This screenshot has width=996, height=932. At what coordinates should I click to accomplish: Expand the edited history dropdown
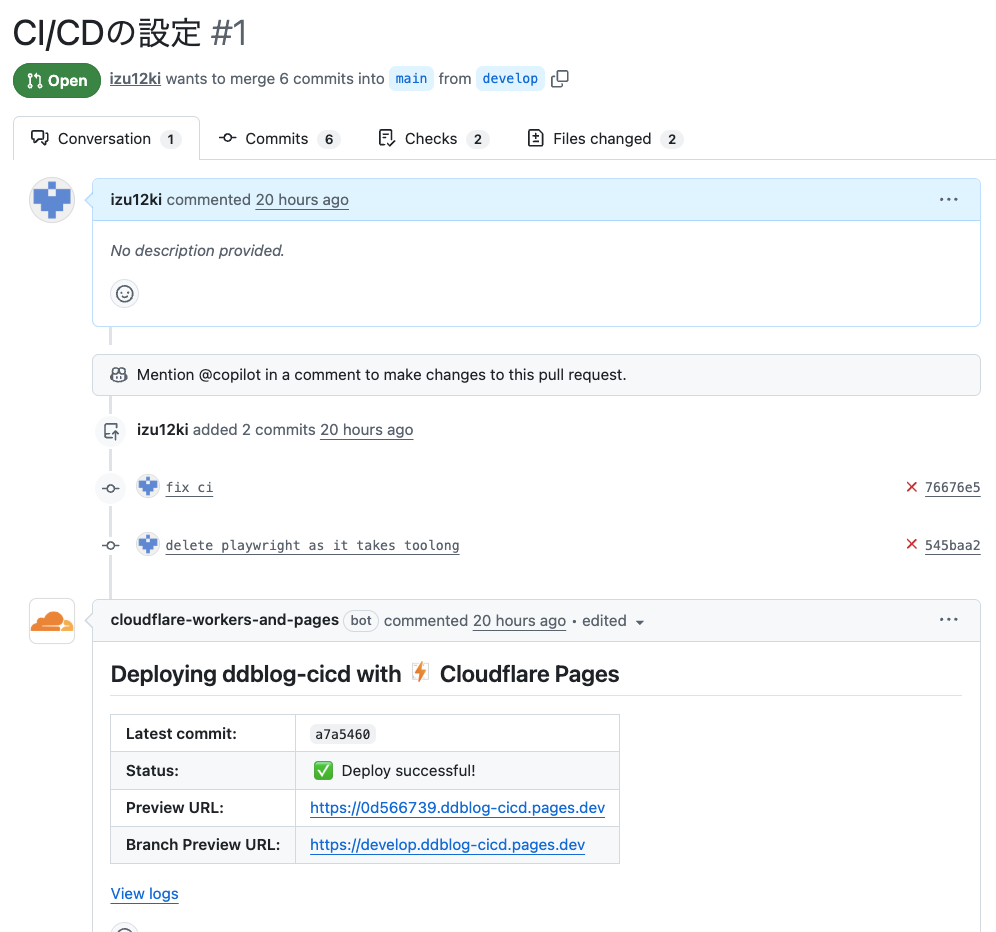(x=613, y=621)
